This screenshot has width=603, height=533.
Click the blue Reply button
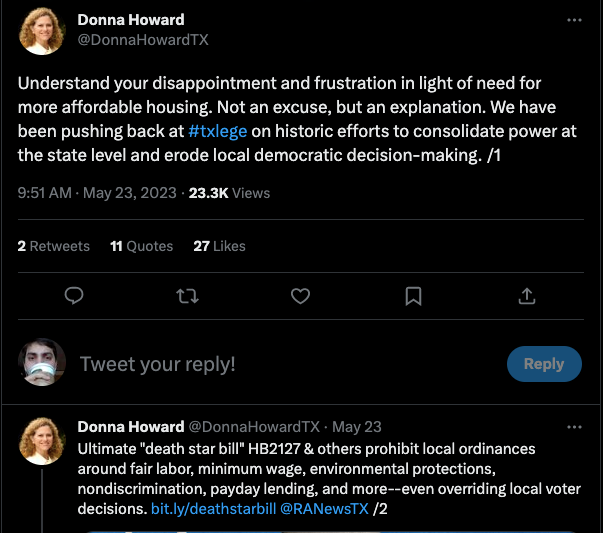[544, 364]
